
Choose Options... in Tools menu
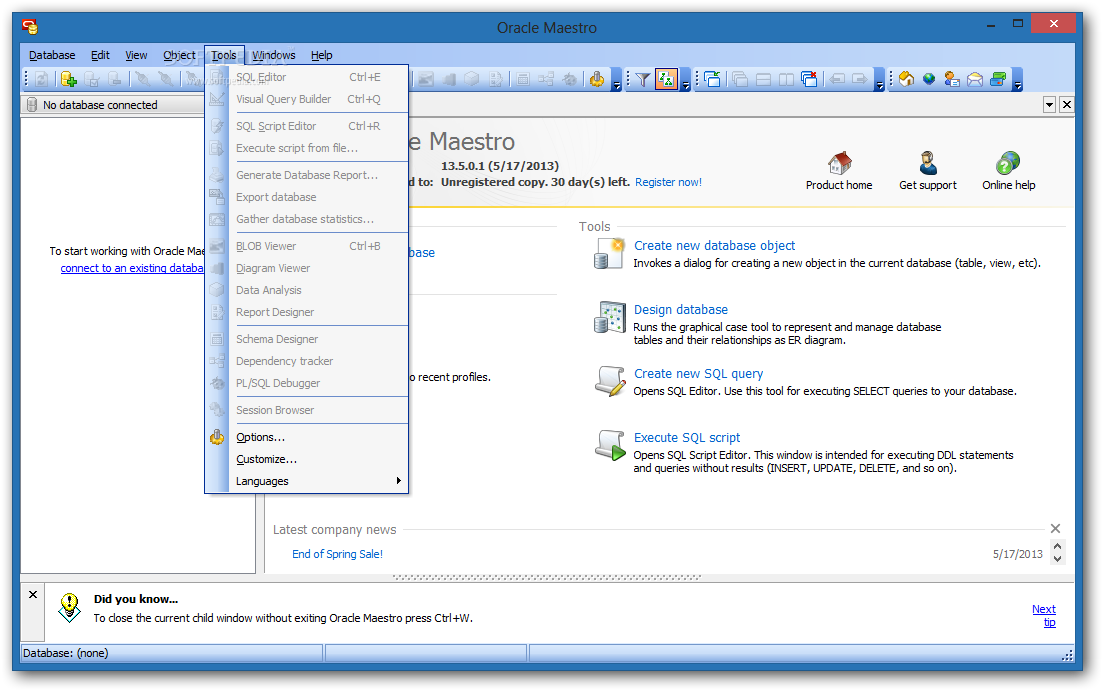tap(307, 437)
